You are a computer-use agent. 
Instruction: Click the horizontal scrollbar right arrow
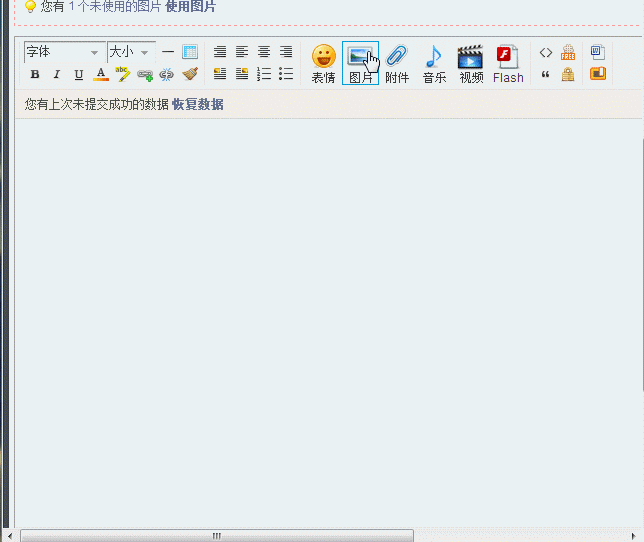pos(633,536)
